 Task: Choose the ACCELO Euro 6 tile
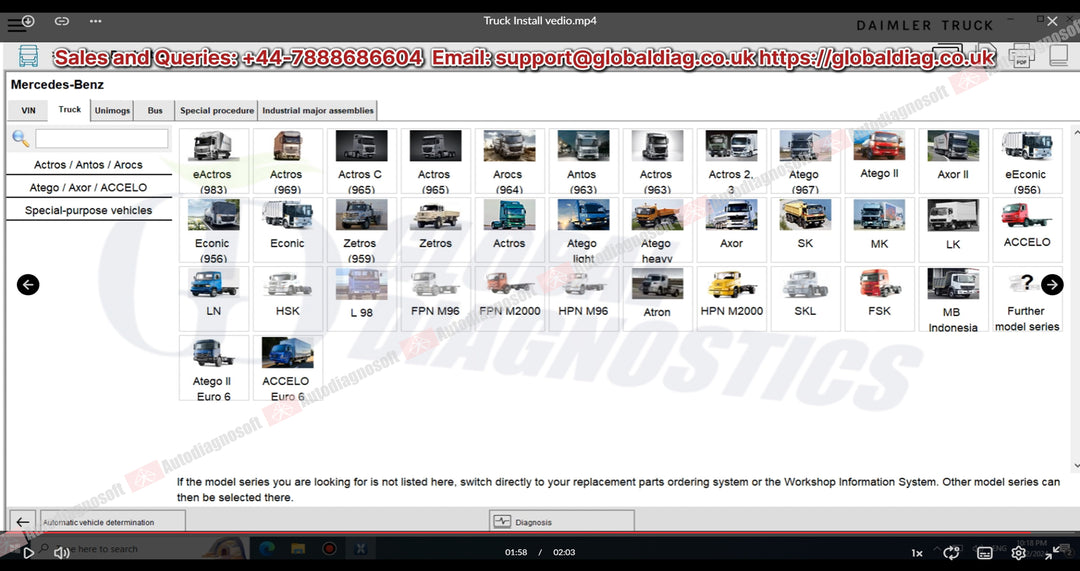pos(287,368)
